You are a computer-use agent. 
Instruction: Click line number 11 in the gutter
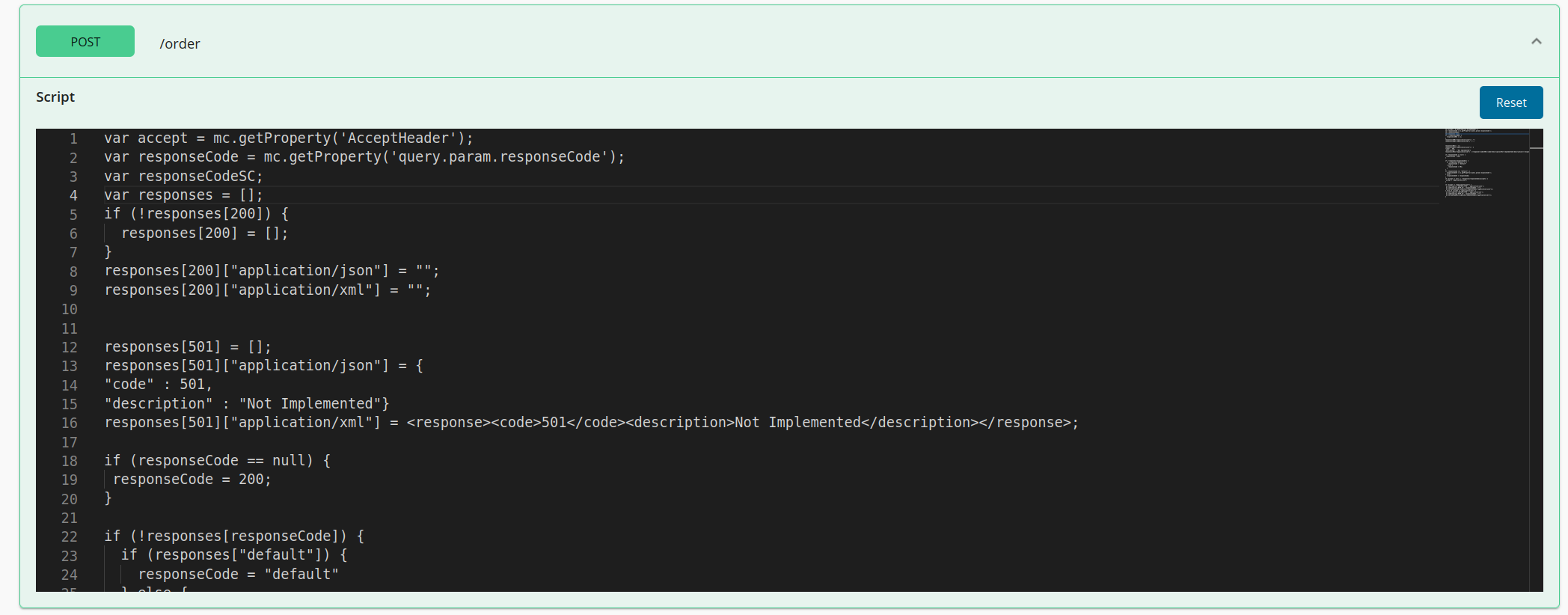(x=70, y=328)
